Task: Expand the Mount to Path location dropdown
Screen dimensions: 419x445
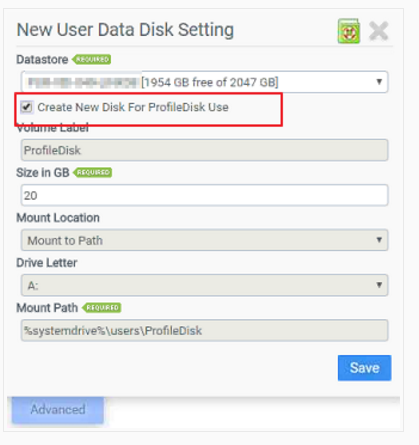Action: click(204, 240)
